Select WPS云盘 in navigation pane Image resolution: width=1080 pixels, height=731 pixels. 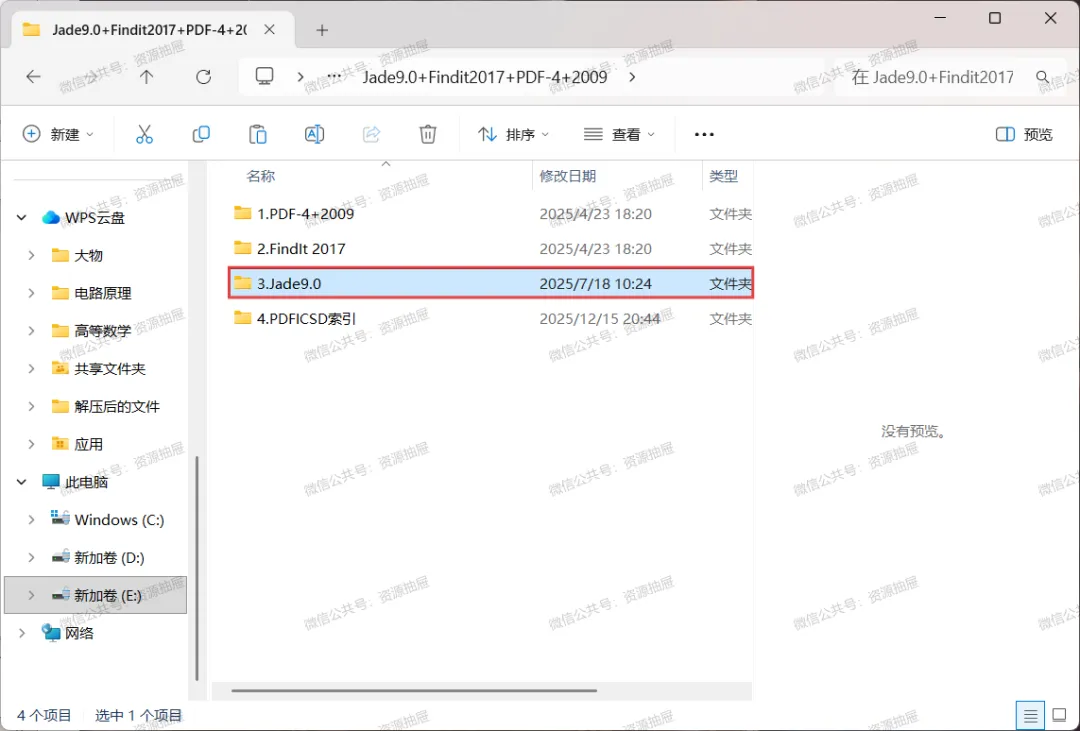83,218
